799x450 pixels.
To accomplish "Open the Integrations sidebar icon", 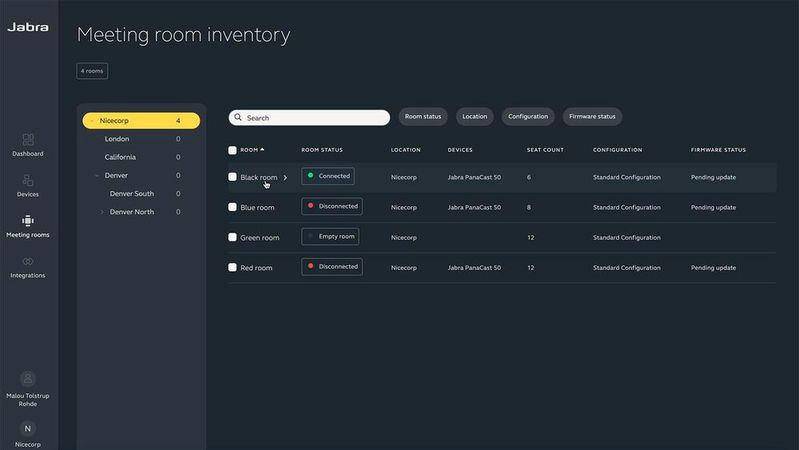I will tap(28, 261).
